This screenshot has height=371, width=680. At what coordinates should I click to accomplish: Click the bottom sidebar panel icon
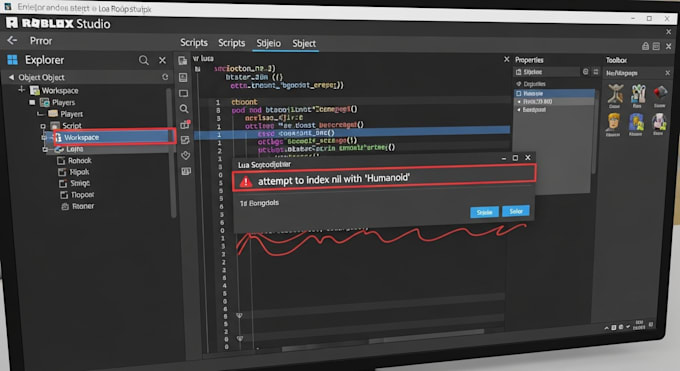pyautogui.click(x=186, y=171)
